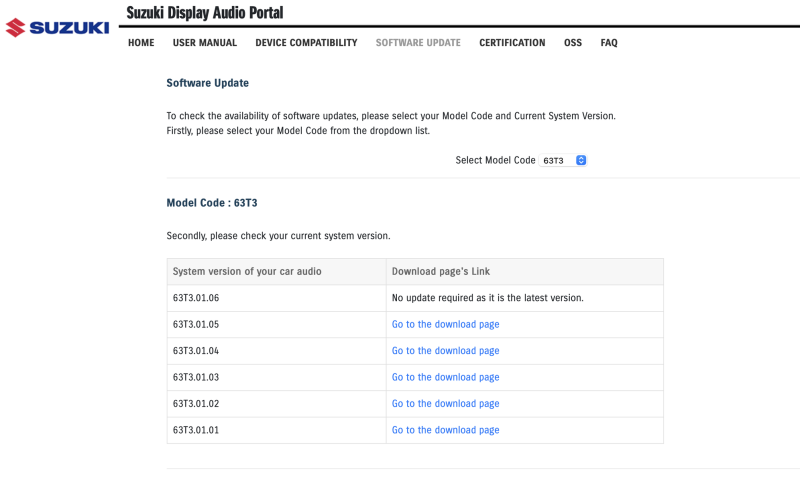Click 'No update required' latest version text
Viewport: 800px width, 485px height.
(488, 298)
